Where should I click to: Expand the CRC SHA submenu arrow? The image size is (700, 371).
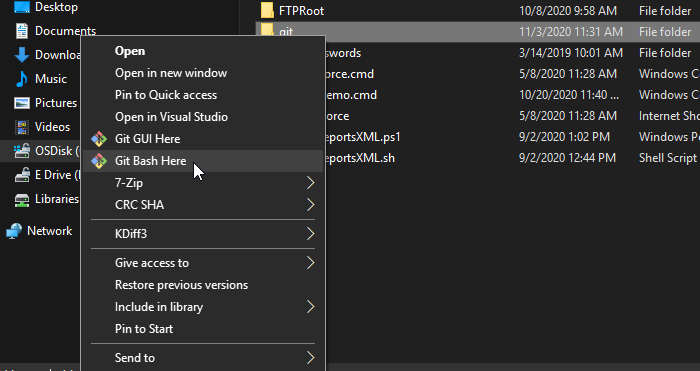click(x=310, y=204)
